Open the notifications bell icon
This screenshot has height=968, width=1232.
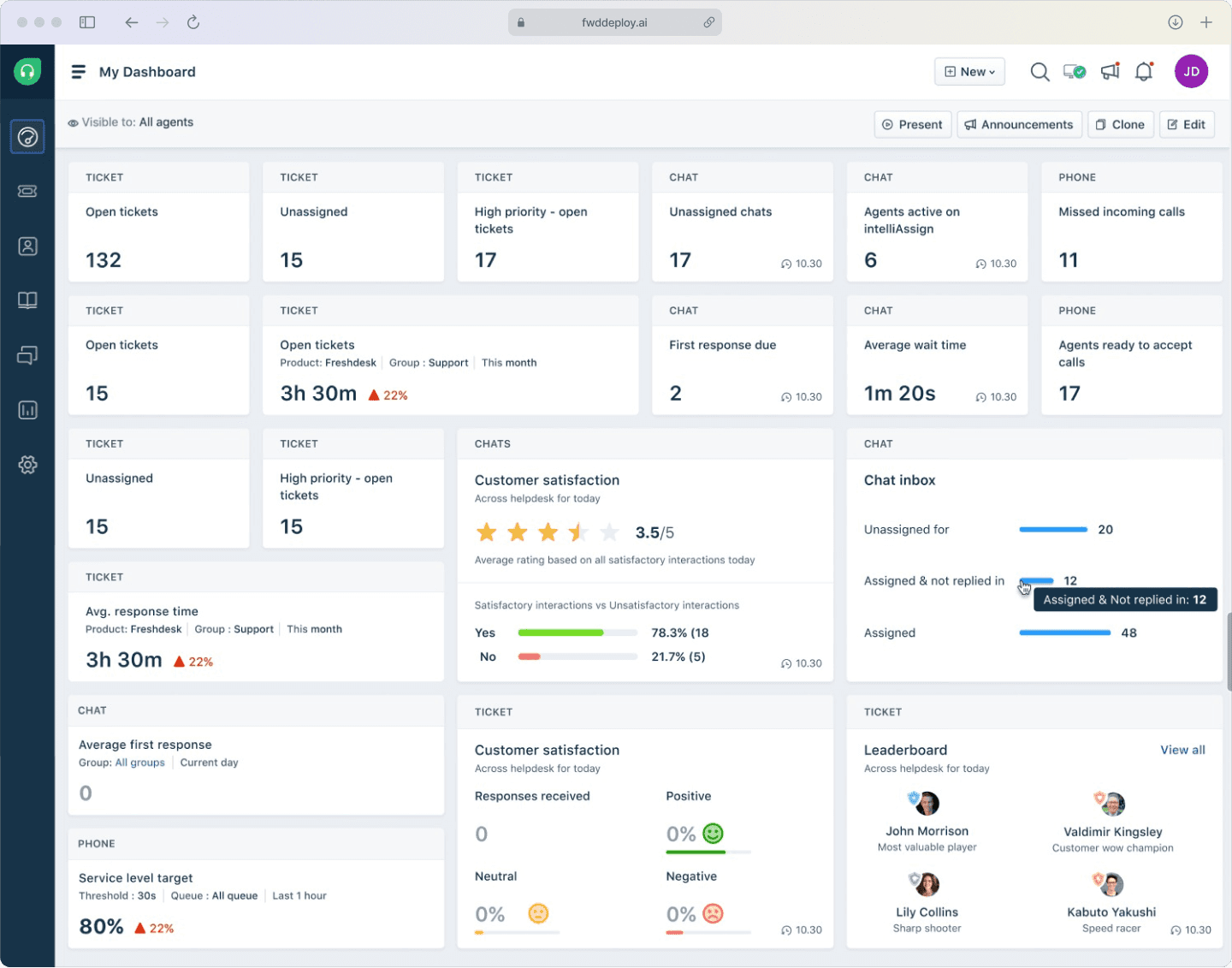pyautogui.click(x=1144, y=72)
